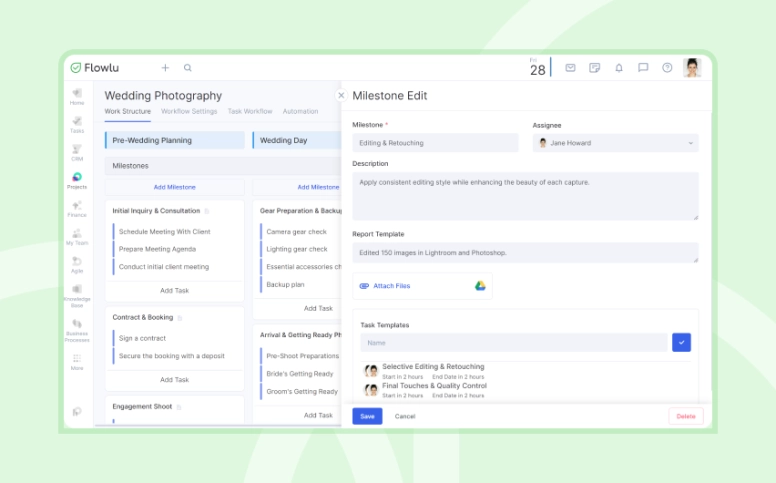Open the mail envelope icon in header

click(x=570, y=68)
